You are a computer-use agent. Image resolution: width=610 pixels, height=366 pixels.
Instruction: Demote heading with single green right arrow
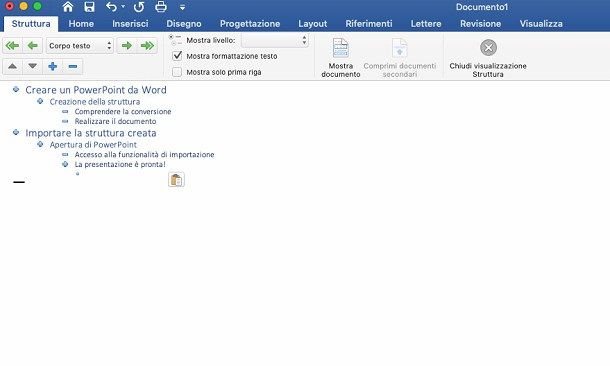pos(127,46)
